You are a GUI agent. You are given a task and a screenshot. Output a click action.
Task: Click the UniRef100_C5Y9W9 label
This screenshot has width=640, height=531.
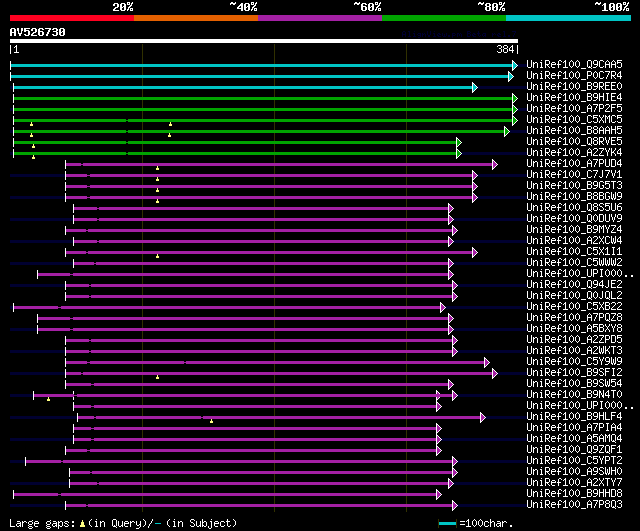pyautogui.click(x=574, y=362)
